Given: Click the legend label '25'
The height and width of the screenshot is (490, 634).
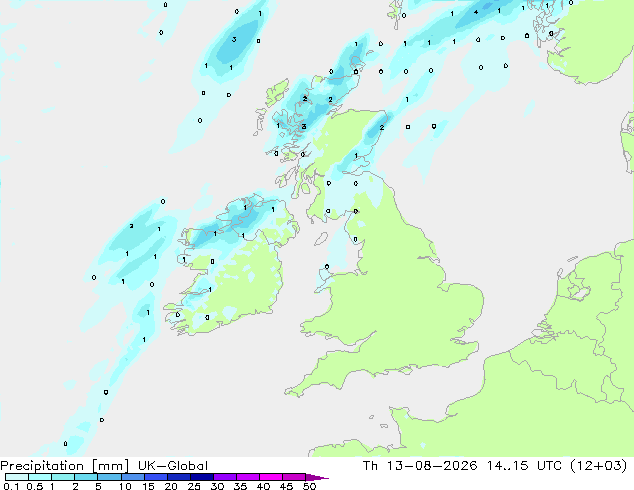Looking at the screenshot, I should (194, 486).
